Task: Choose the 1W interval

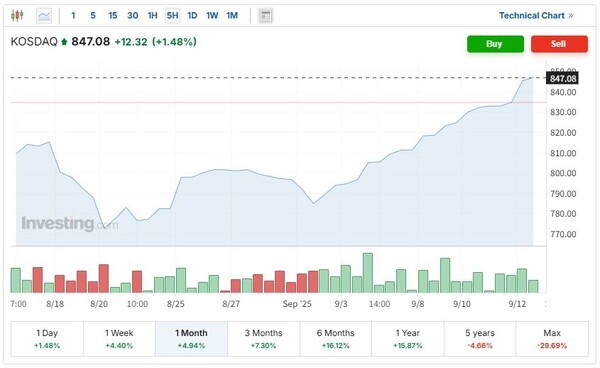Action: tap(212, 16)
